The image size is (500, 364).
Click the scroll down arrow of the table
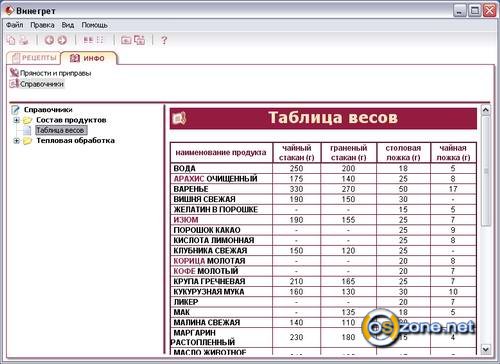pos(486,349)
